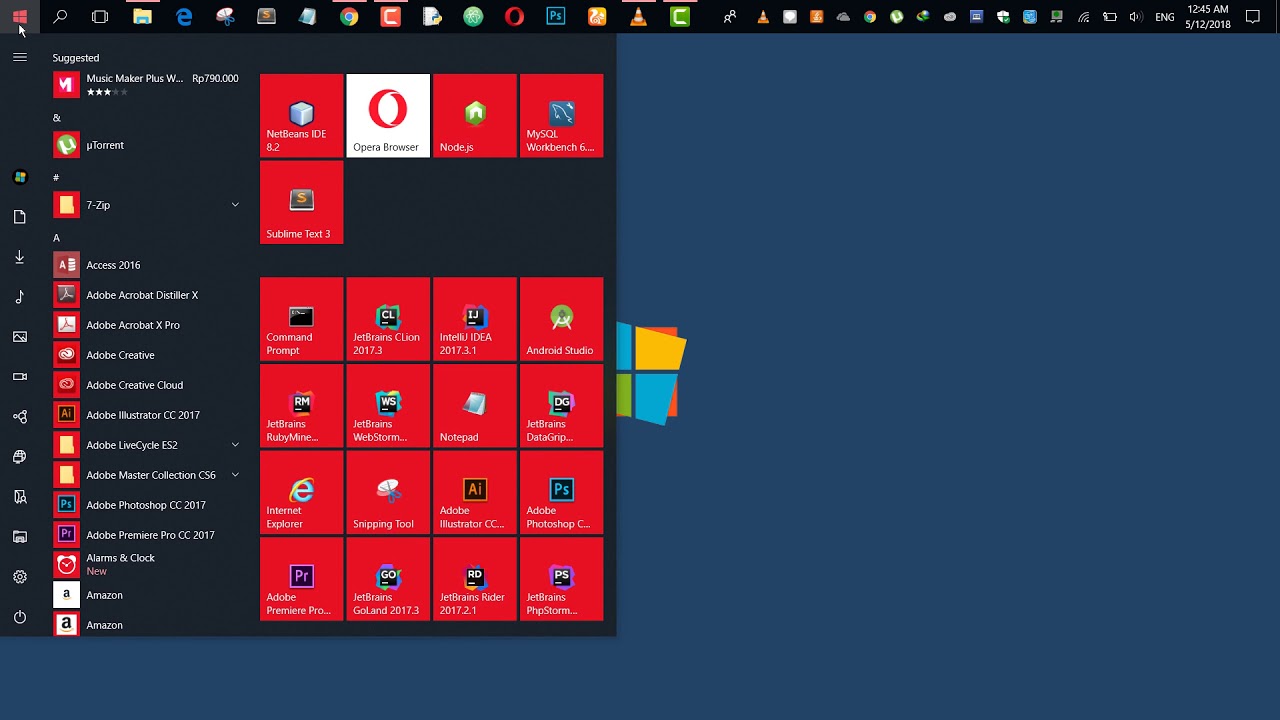Screen dimensions: 1280x720
Task: Open the Internet Explorer tile
Action: pyautogui.click(x=301, y=492)
